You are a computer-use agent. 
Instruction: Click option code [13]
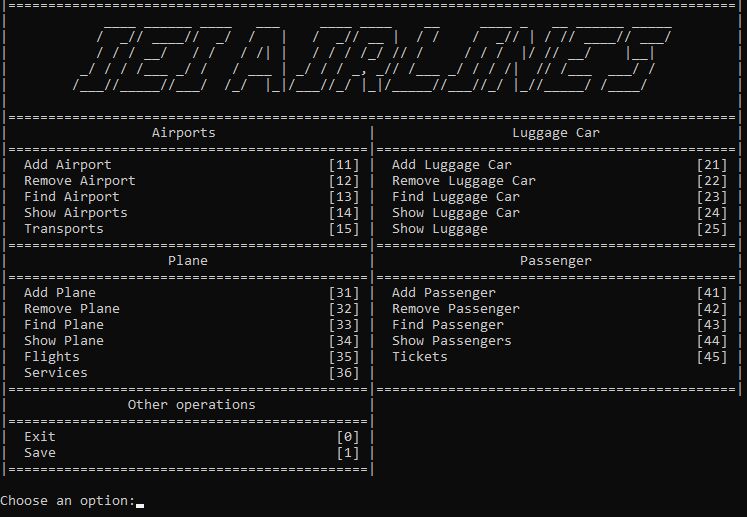click(x=344, y=197)
